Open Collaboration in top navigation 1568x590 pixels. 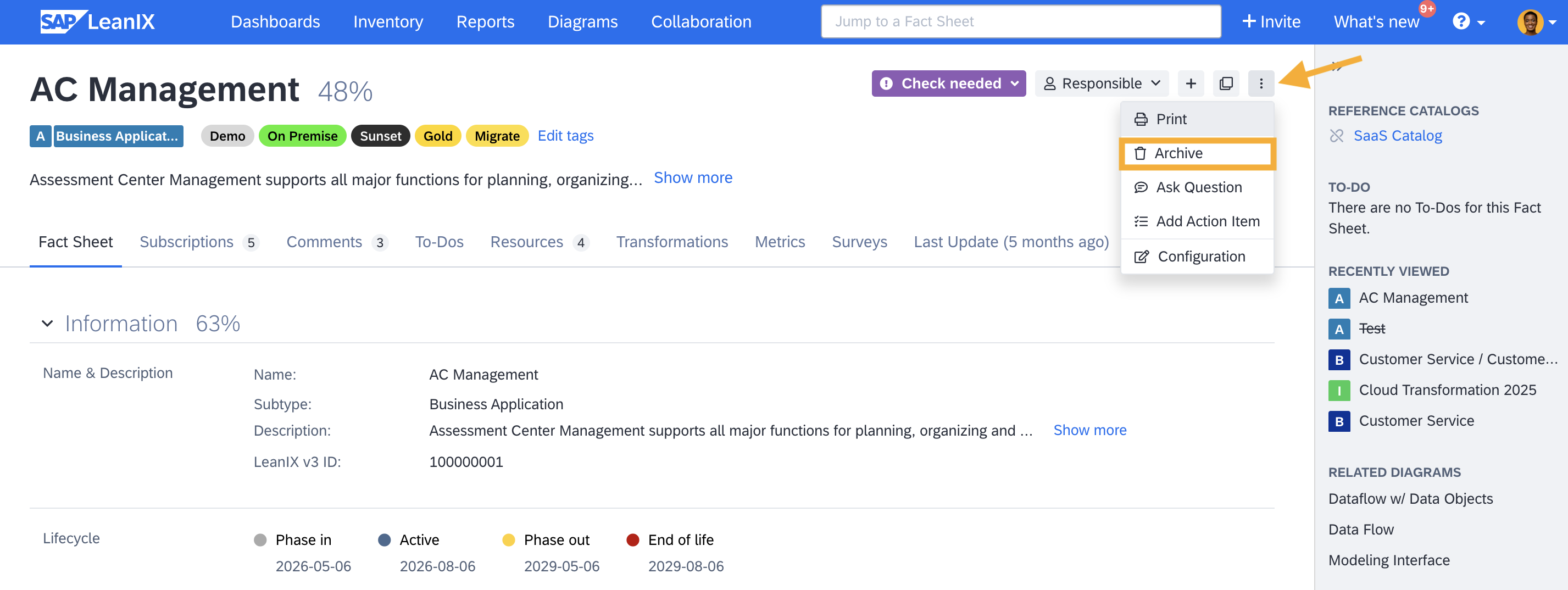(701, 22)
